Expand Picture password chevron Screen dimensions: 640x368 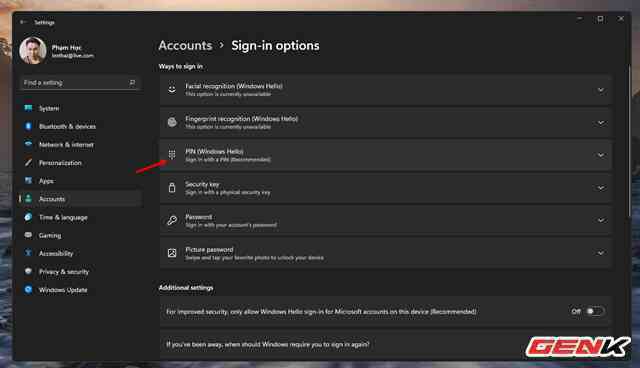[601, 253]
